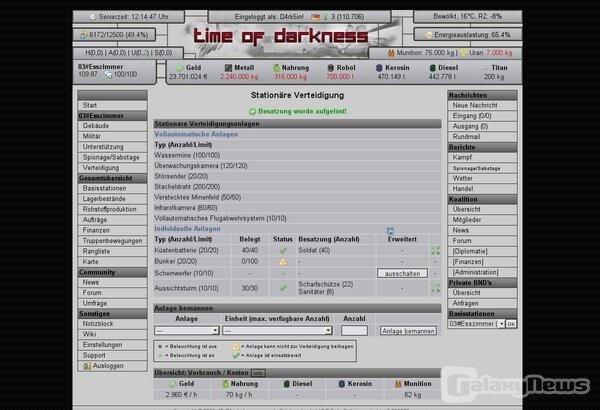Open Eingang (0/0) inbox link
600x410 pixels.
[482, 116]
